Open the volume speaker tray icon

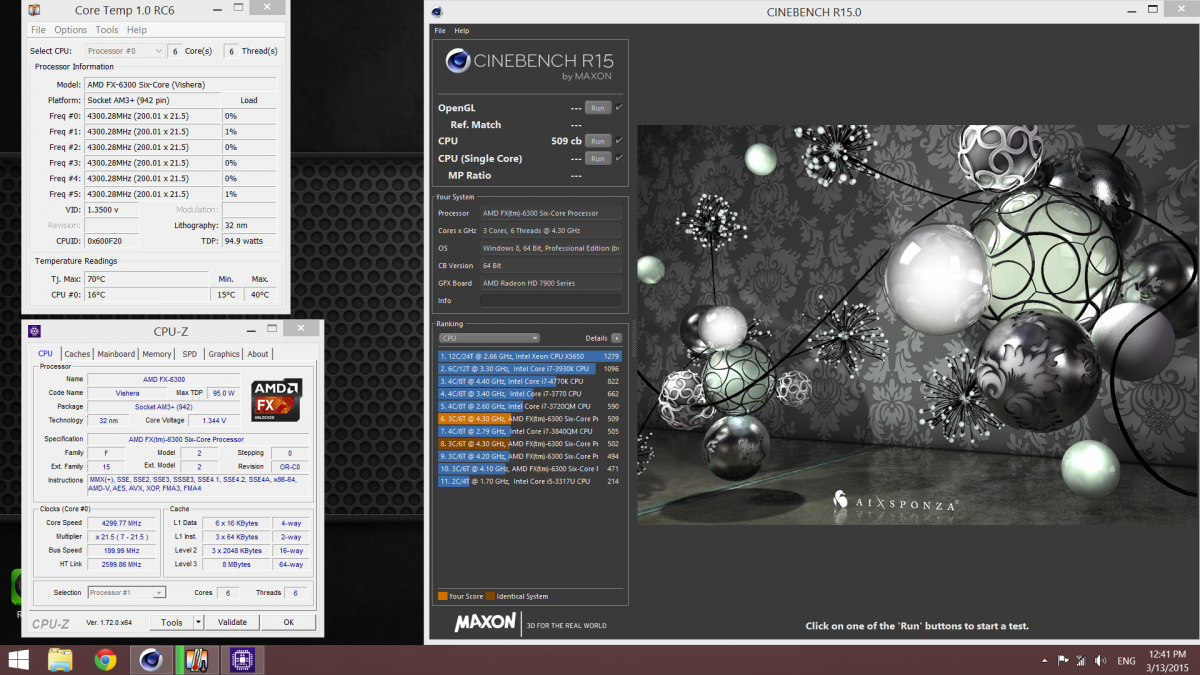pos(1098,660)
